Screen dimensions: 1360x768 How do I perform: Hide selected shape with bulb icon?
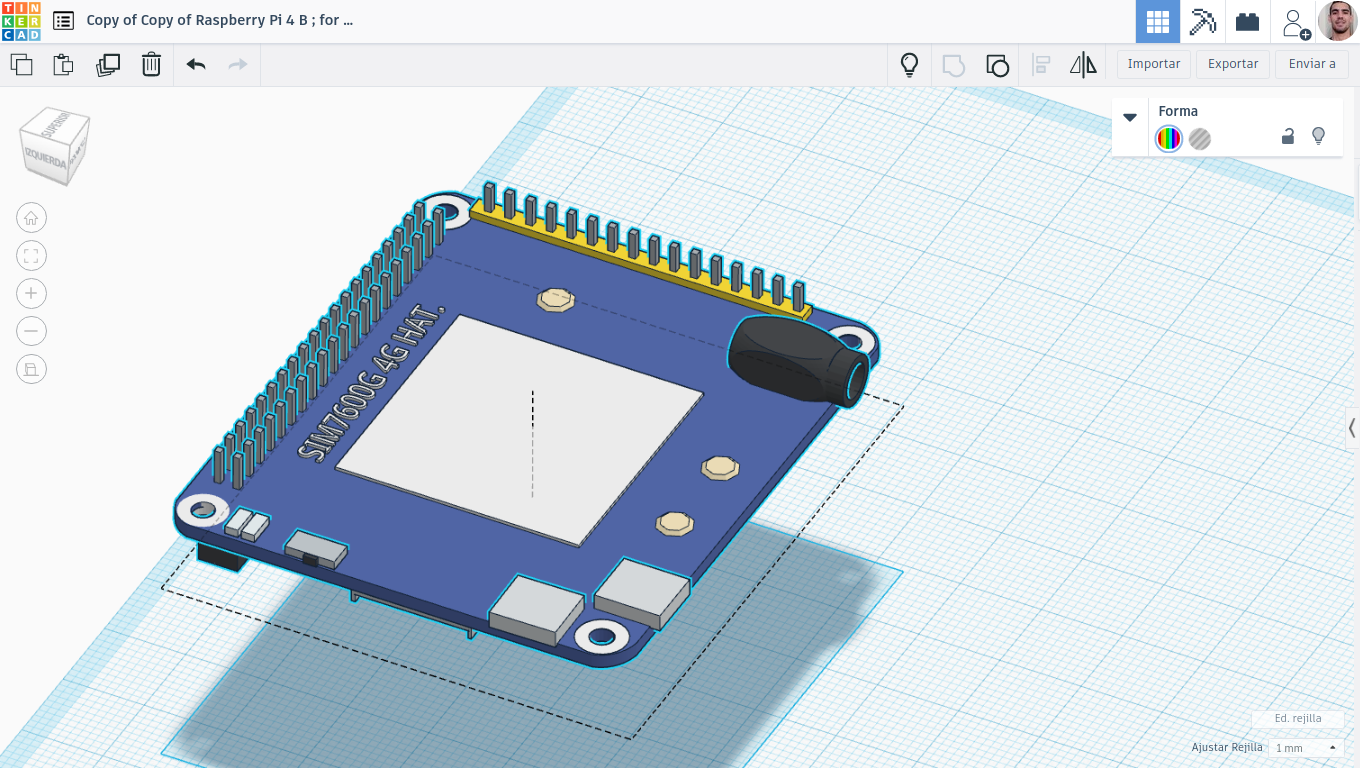[x=1318, y=136]
